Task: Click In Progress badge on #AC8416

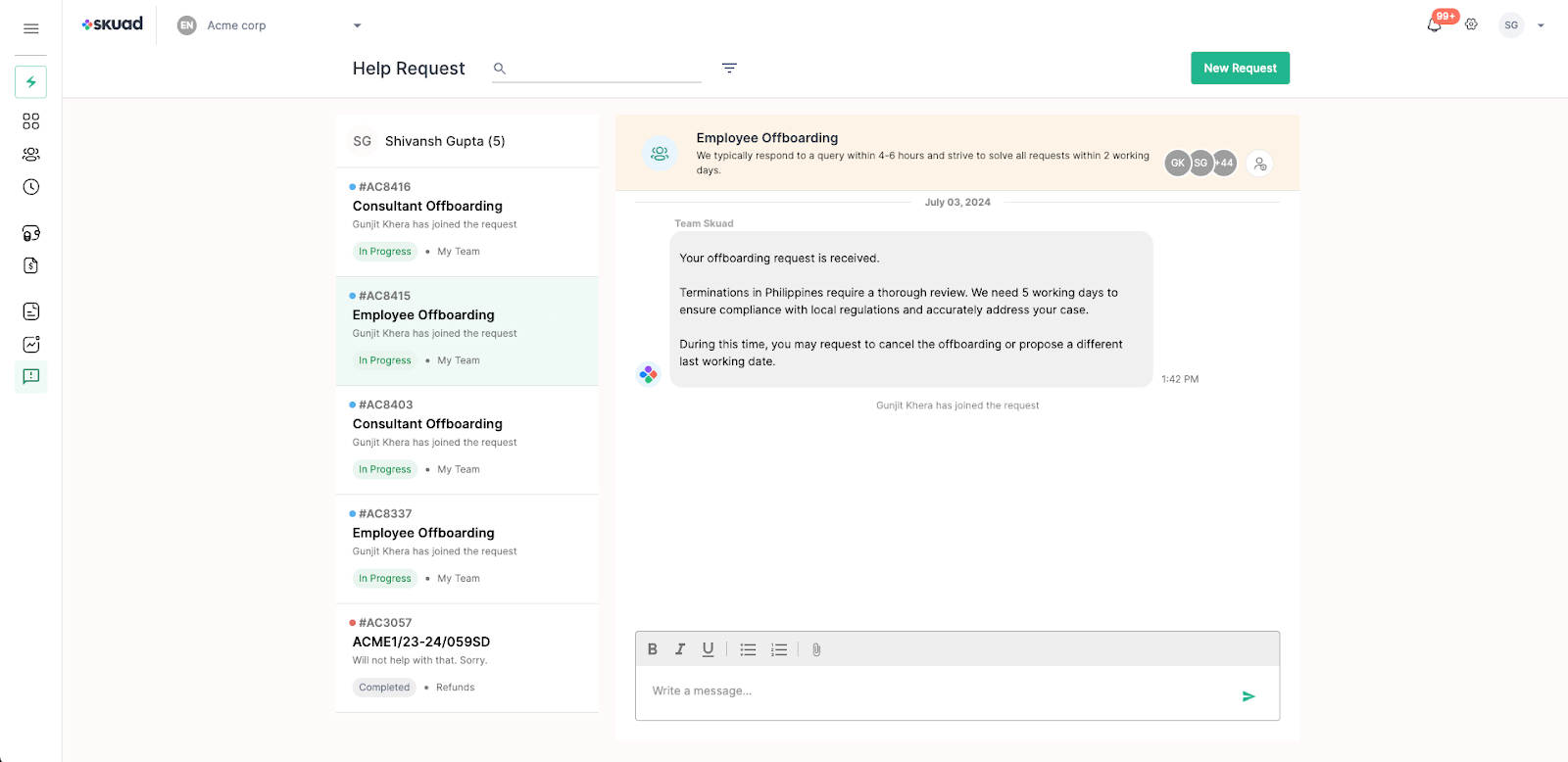Action: [385, 252]
